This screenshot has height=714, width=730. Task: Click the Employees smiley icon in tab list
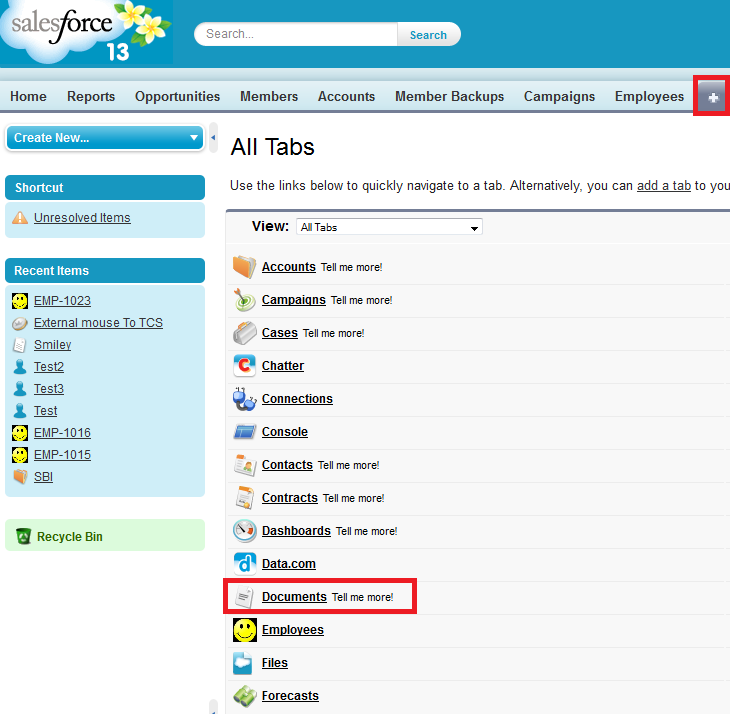(244, 630)
